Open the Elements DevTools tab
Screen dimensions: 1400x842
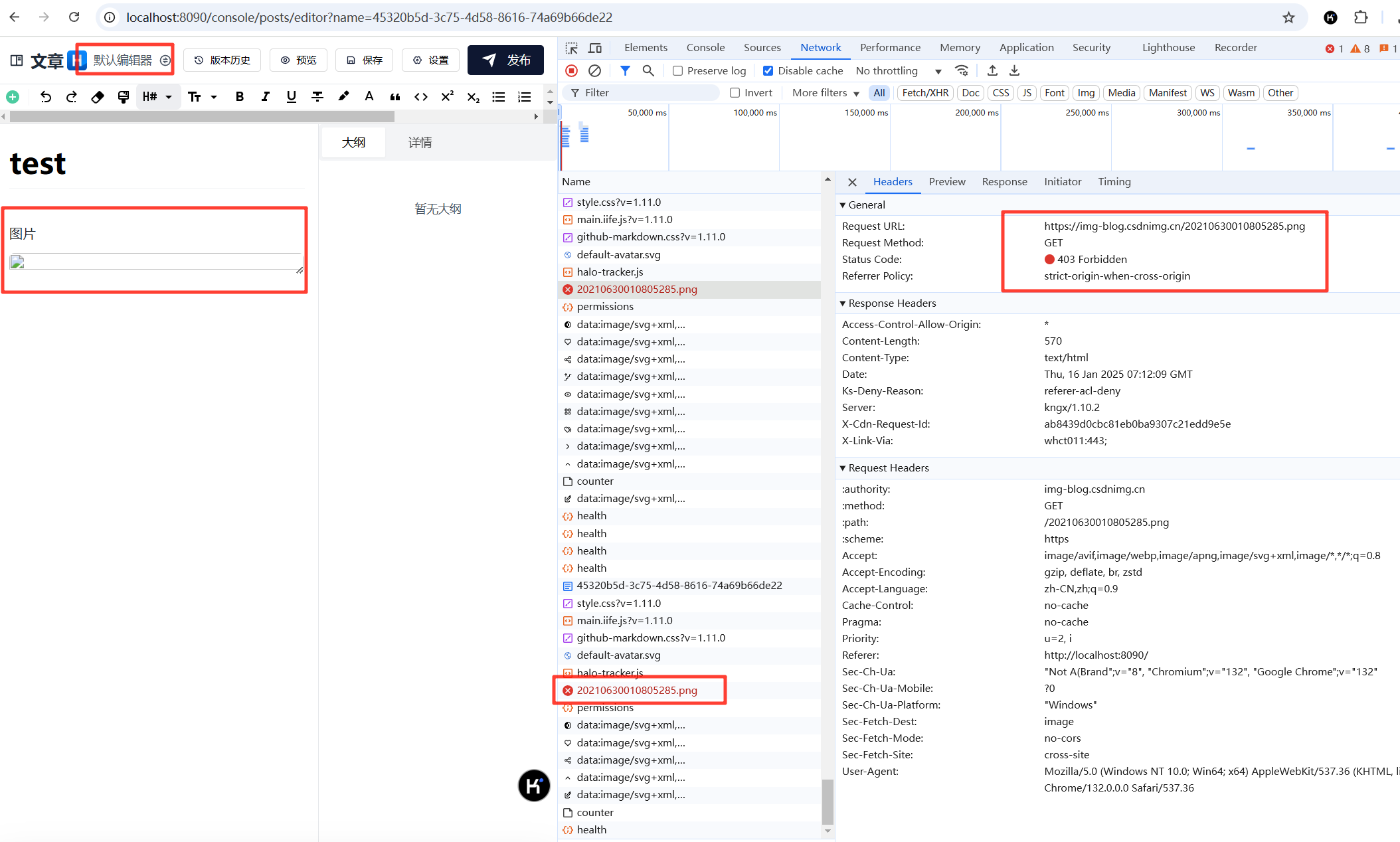(x=646, y=48)
